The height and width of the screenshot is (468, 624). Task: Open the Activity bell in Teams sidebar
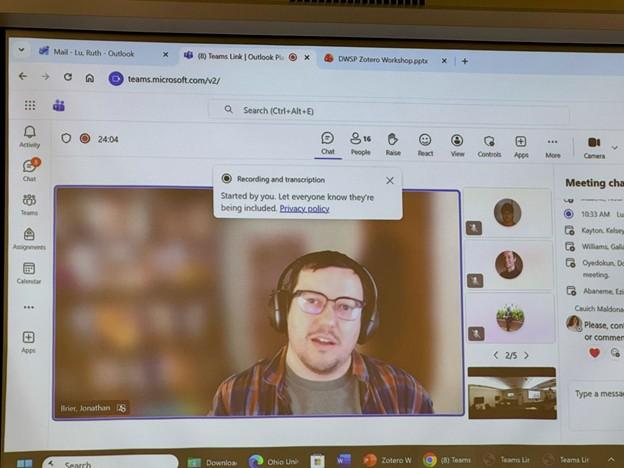click(x=30, y=136)
